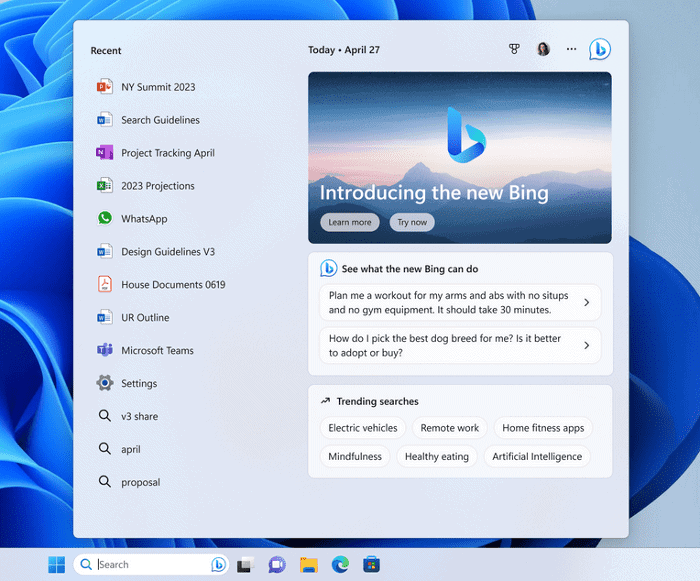Click the magnifier icon in taskbar search box
Image resolution: width=700 pixels, height=581 pixels.
tap(86, 564)
